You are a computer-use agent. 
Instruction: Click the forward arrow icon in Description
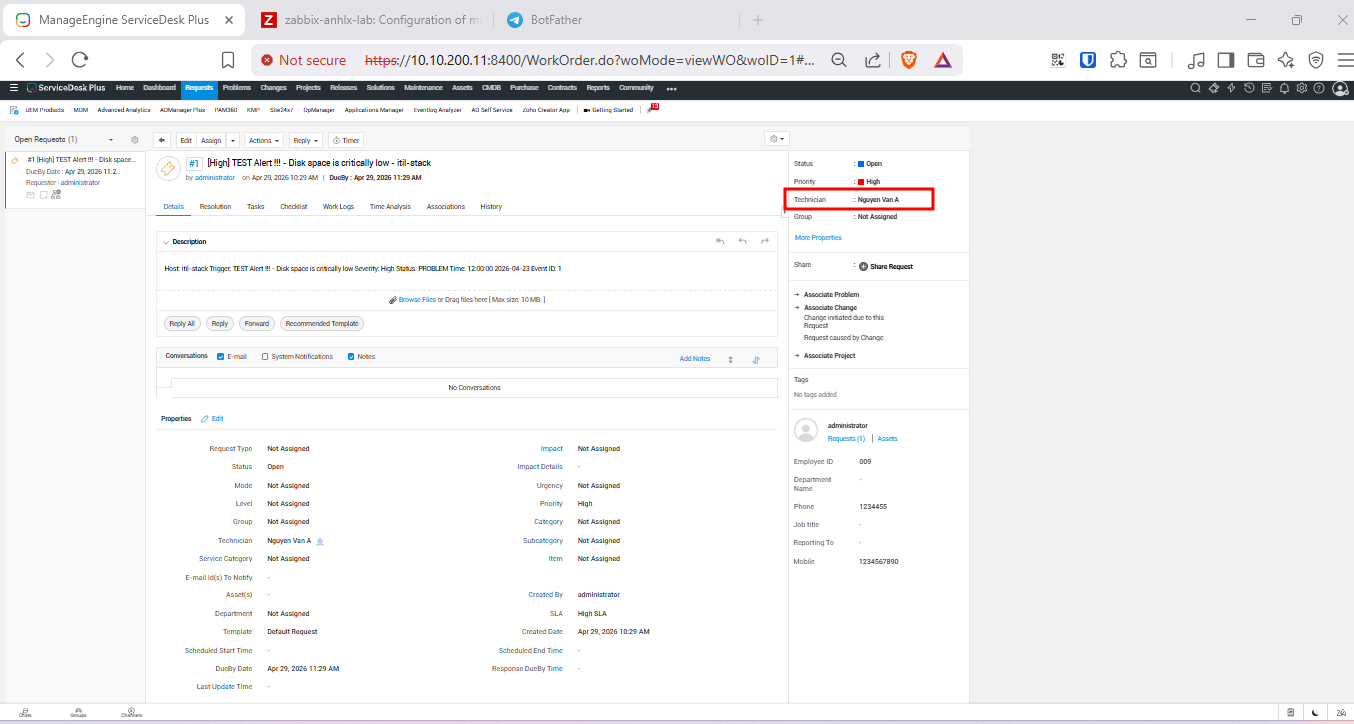coord(765,242)
